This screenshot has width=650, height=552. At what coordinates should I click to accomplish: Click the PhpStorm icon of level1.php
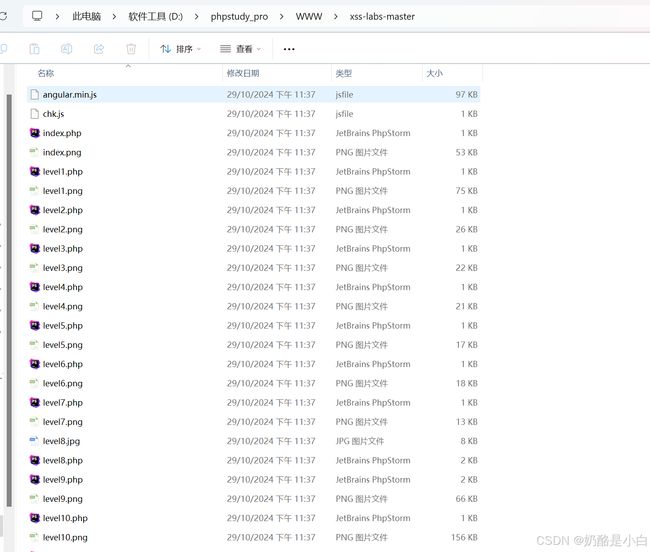coord(35,172)
